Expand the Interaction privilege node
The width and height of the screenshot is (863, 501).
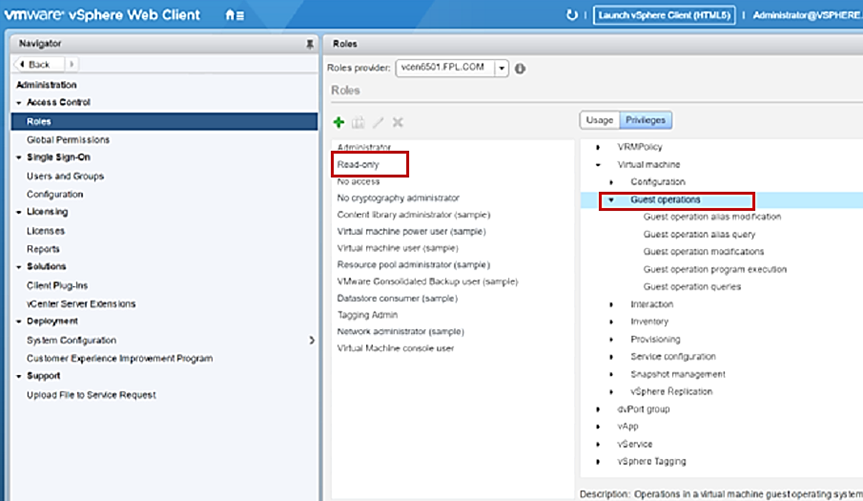tap(611, 304)
